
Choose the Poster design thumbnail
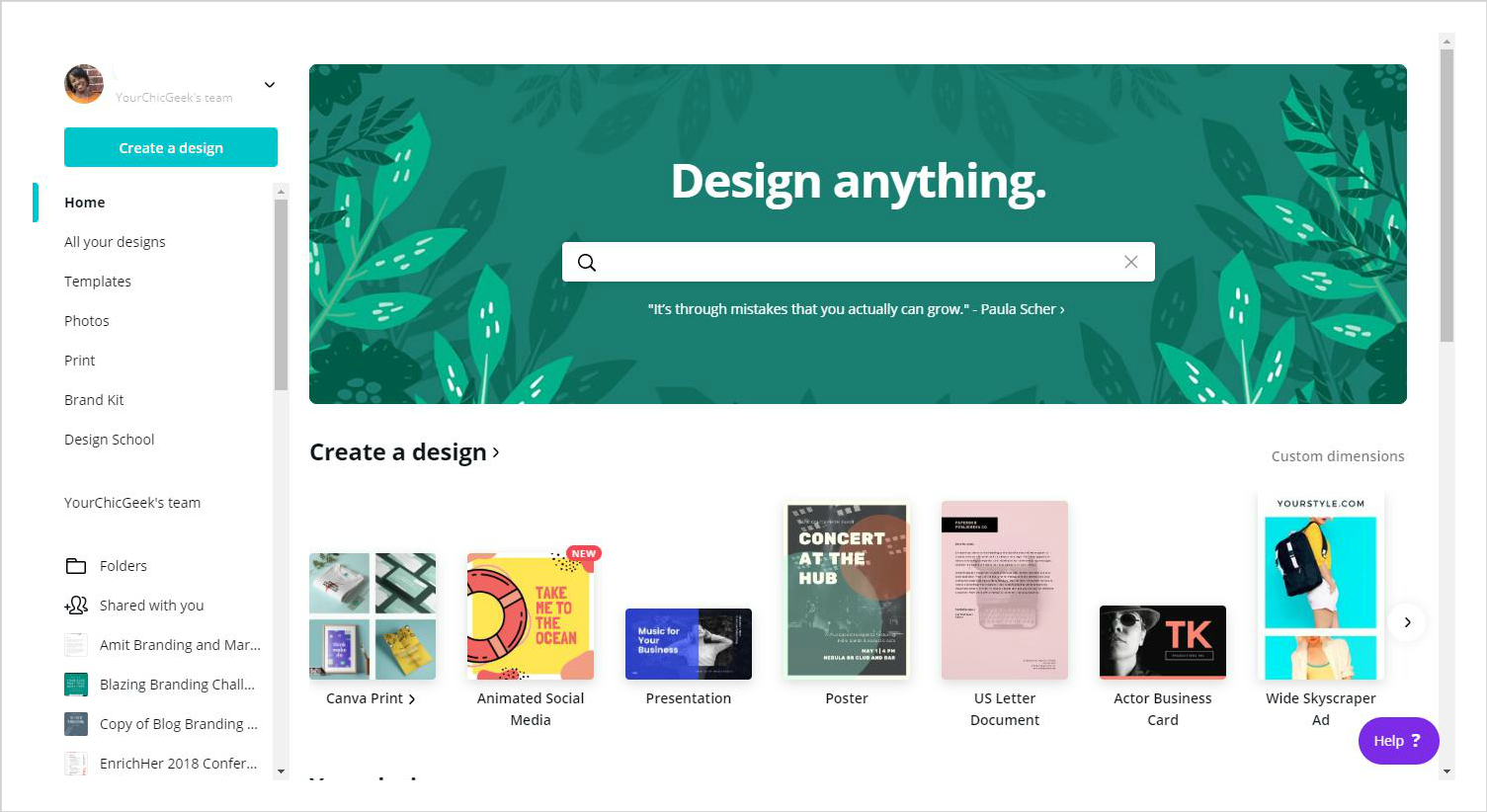click(847, 591)
